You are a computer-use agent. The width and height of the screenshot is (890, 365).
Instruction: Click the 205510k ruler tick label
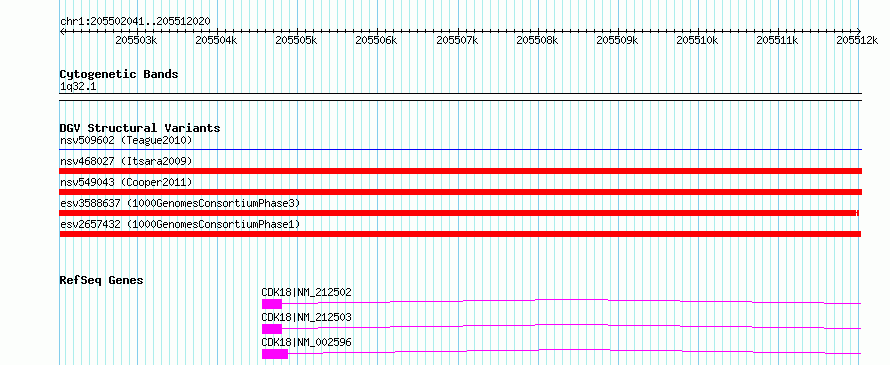pyautogui.click(x=698, y=40)
